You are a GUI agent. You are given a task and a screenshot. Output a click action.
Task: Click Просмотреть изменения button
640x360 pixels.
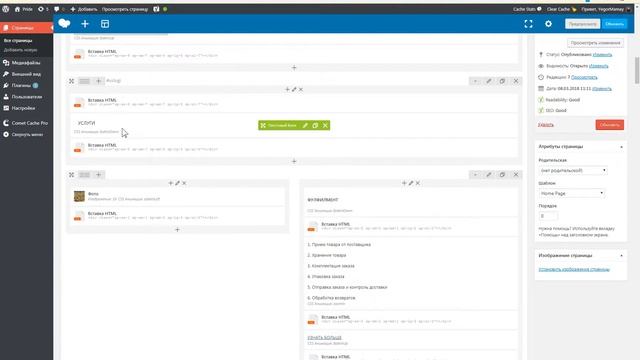pyautogui.click(x=595, y=42)
